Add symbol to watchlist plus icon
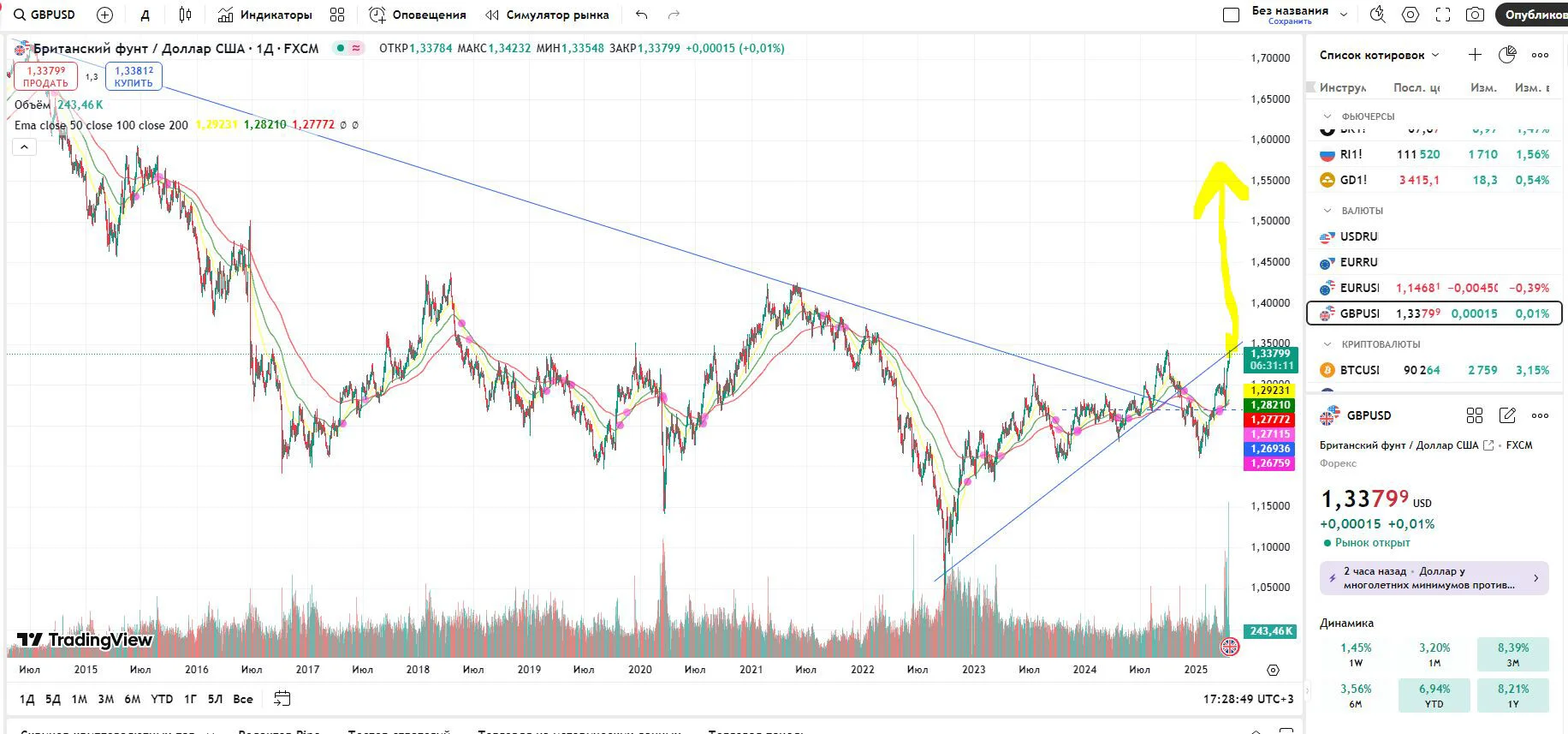Screen dimensions: 1568x734 click(1475, 55)
